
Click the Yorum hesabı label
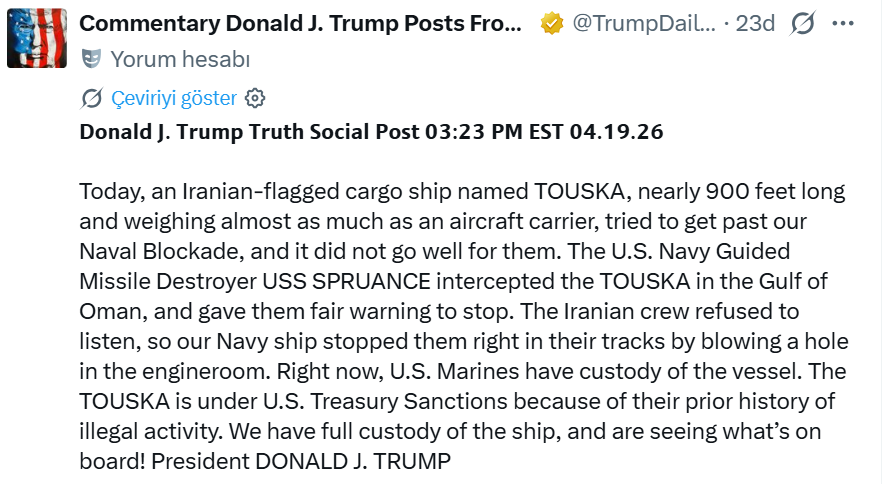coord(180,60)
